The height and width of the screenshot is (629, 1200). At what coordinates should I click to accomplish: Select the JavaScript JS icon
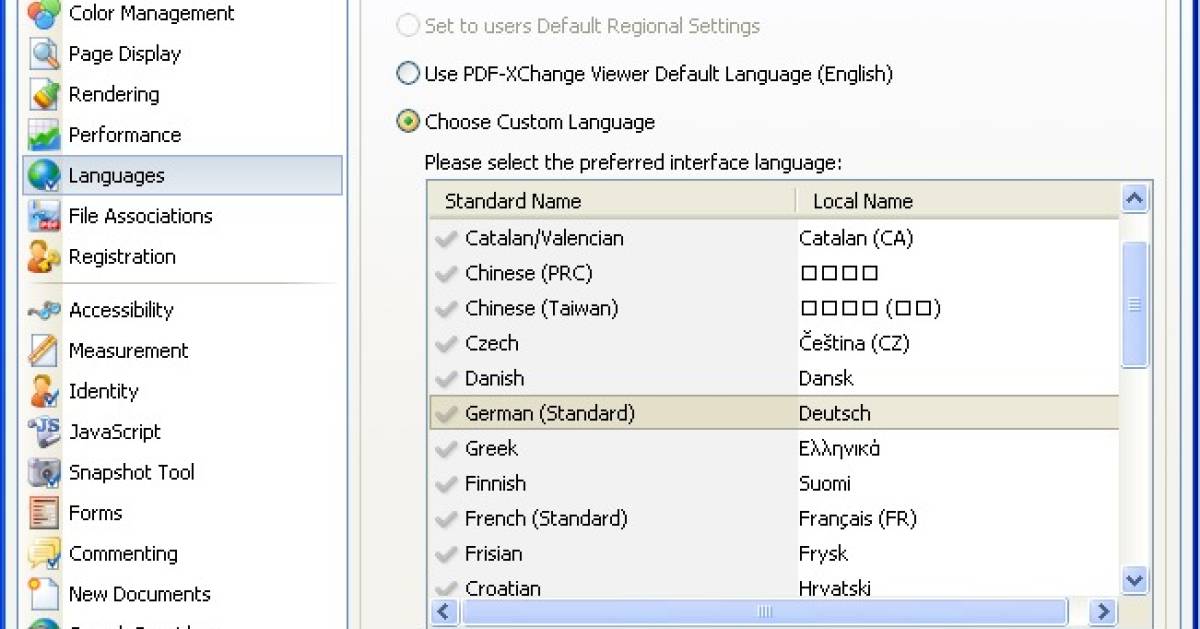click(42, 432)
